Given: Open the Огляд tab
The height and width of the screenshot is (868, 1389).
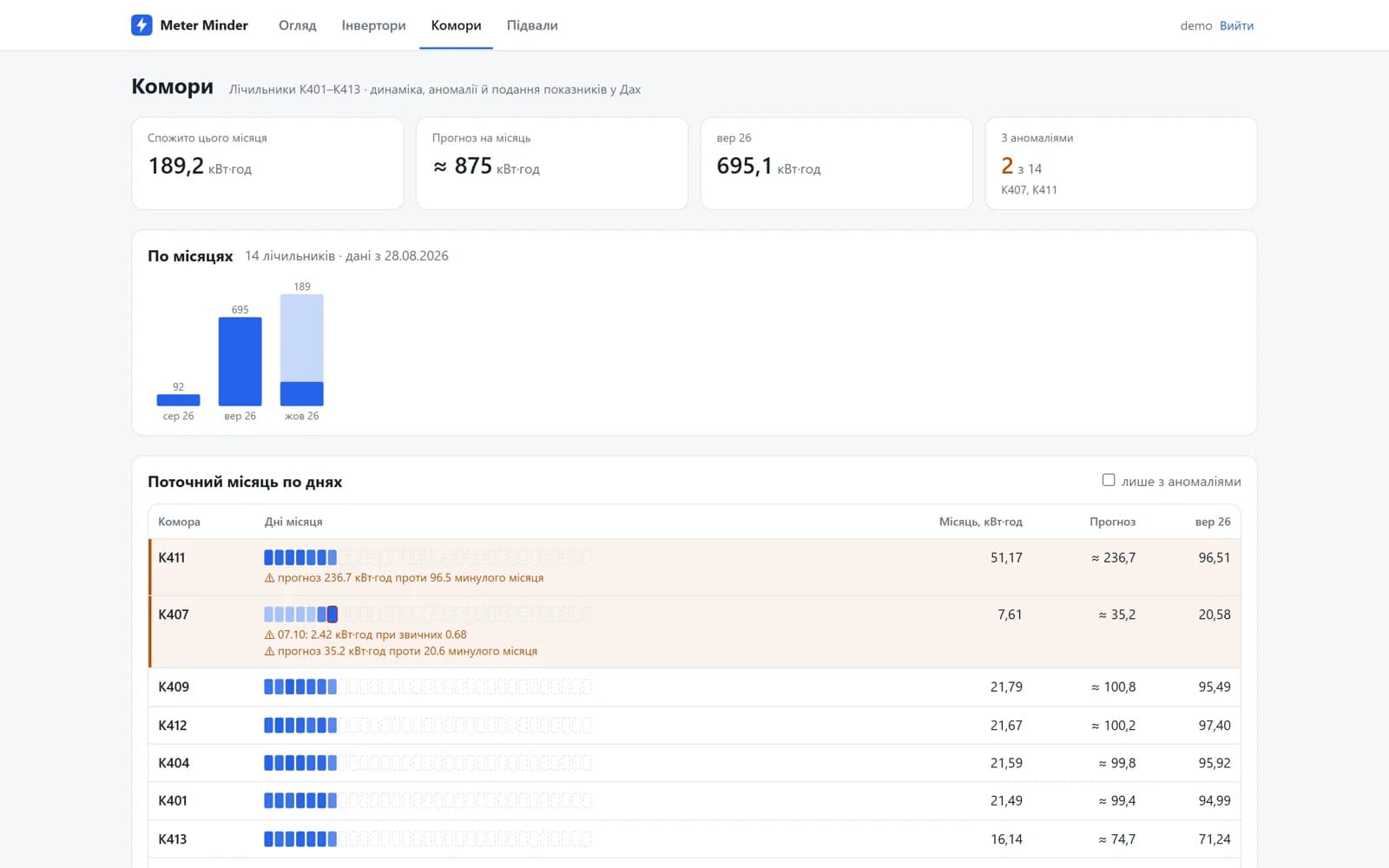Looking at the screenshot, I should coord(298,25).
